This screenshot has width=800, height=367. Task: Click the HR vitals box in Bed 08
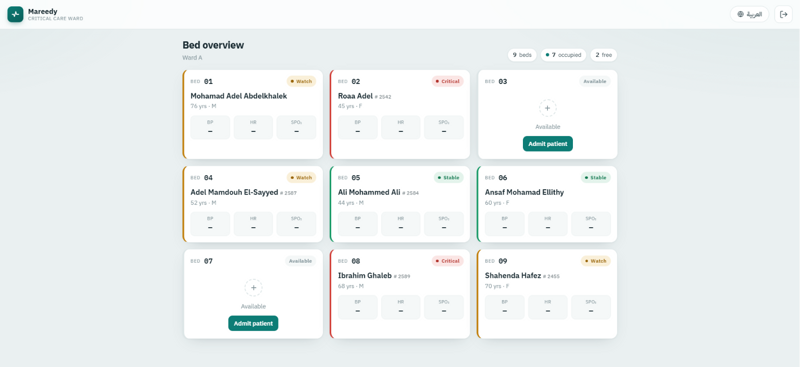(401, 307)
